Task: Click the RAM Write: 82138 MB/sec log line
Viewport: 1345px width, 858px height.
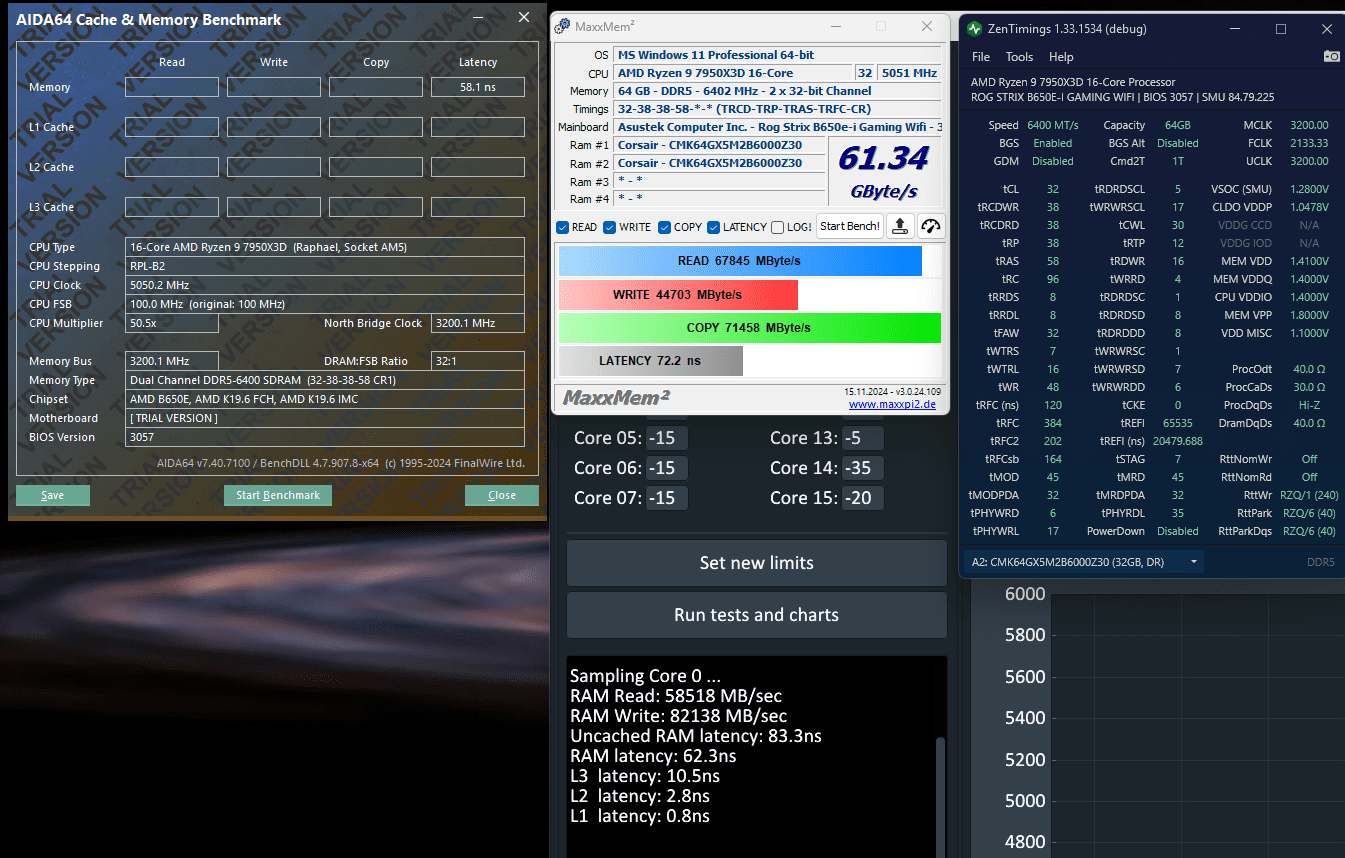Action: [x=678, y=716]
